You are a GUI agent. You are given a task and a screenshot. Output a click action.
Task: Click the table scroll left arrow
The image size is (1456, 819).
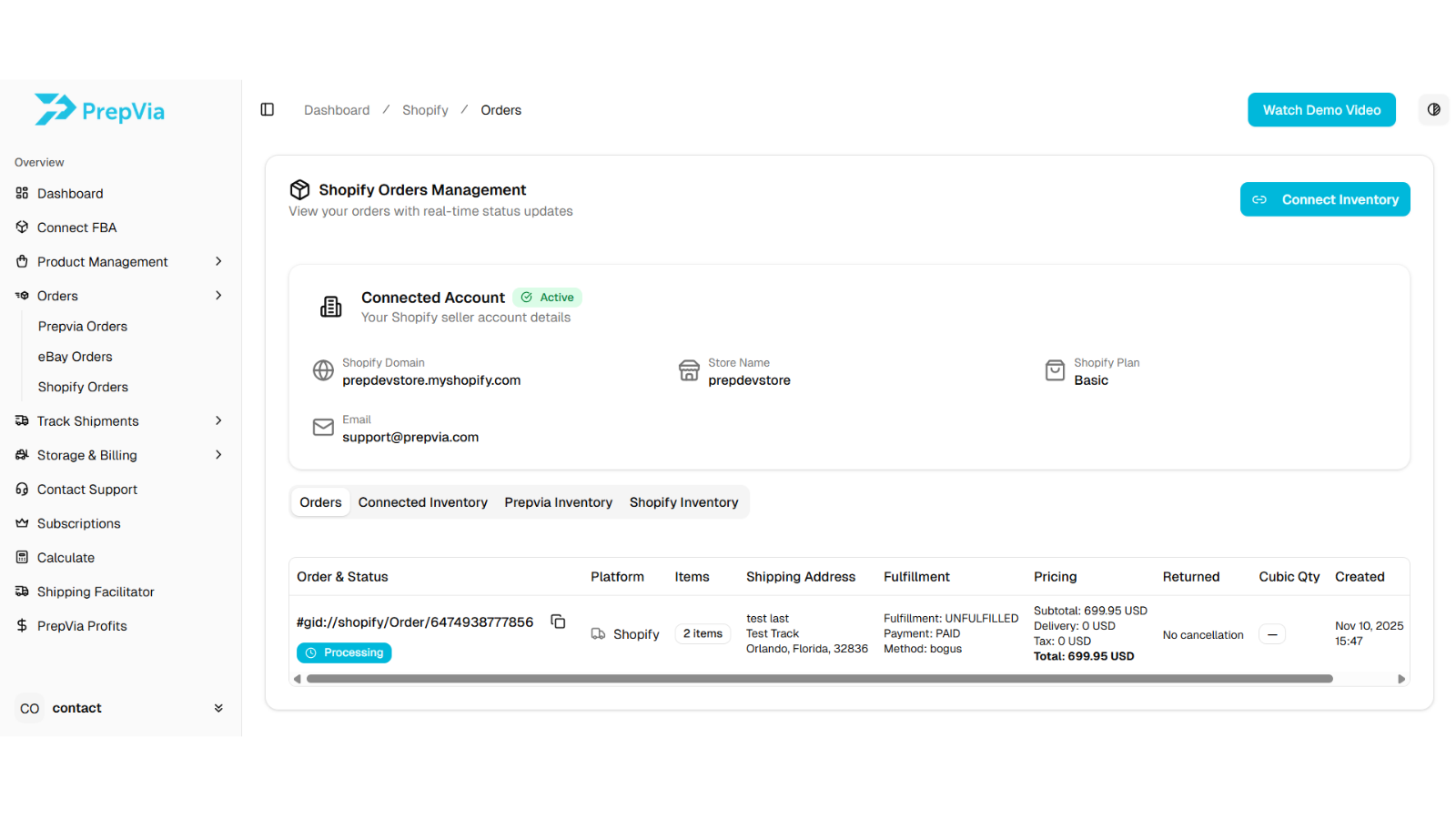[298, 679]
